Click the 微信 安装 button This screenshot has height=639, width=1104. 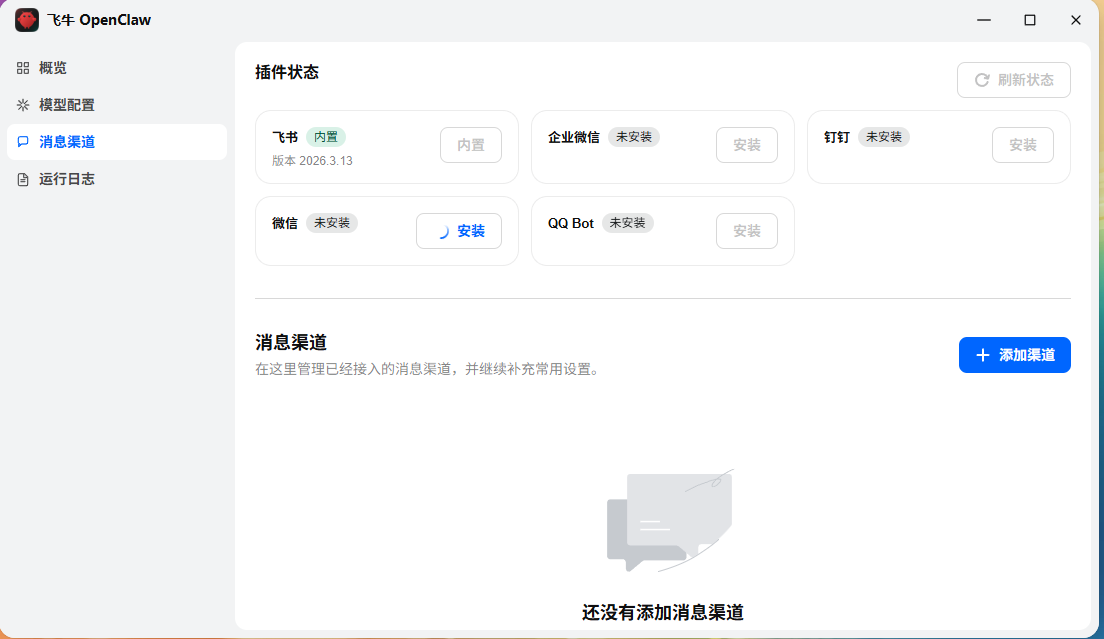tap(459, 231)
